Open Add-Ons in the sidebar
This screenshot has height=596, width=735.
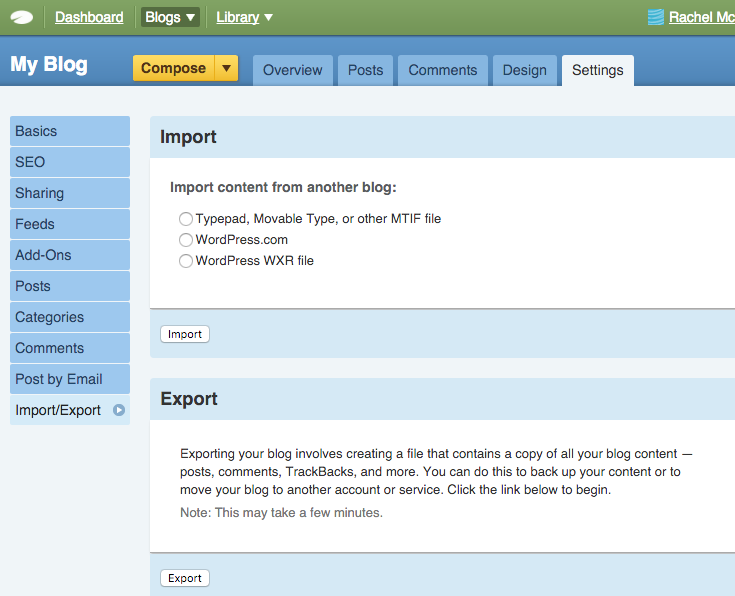pyautogui.click(x=70, y=255)
